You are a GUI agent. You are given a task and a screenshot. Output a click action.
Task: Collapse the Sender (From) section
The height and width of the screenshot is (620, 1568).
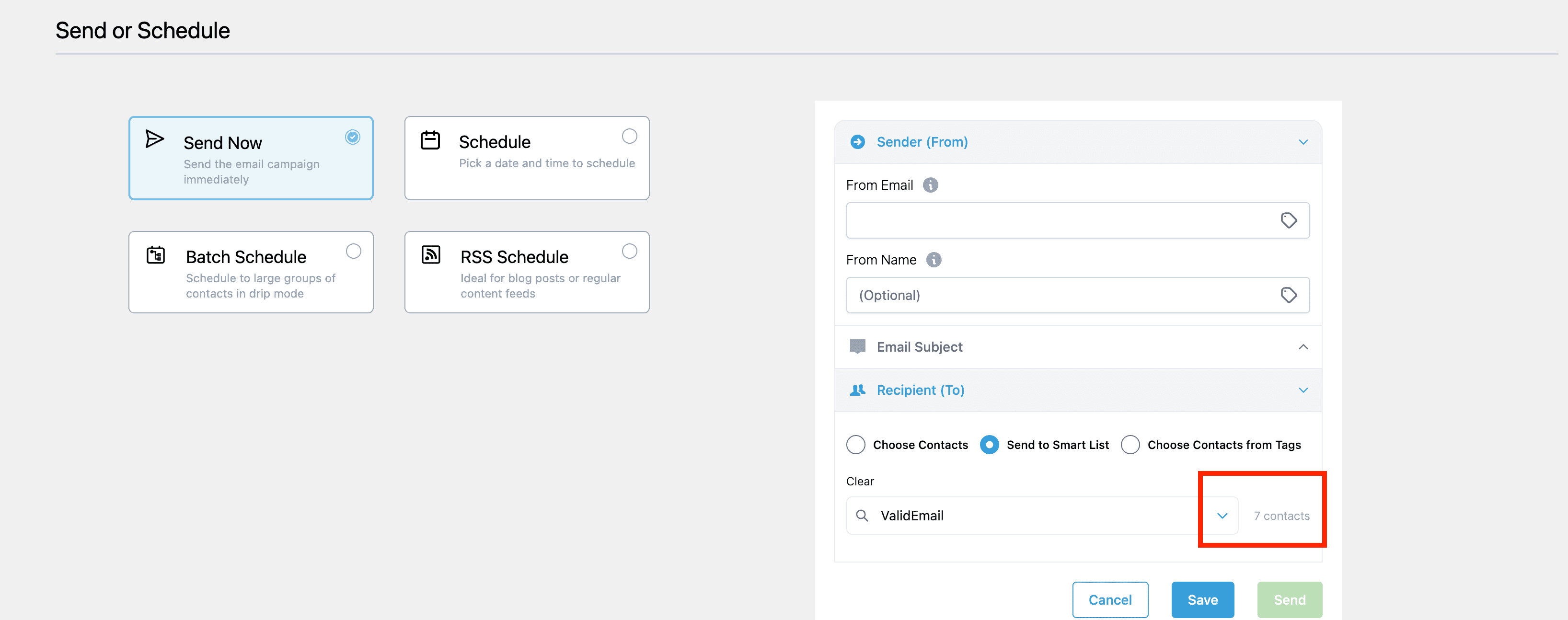1303,142
